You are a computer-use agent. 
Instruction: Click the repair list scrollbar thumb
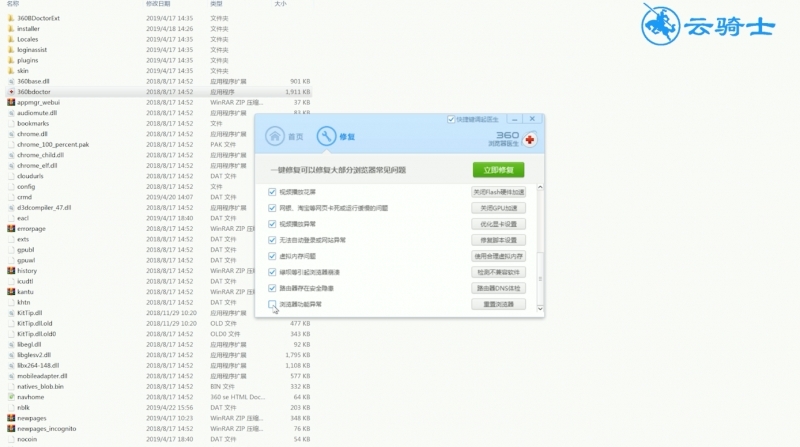(x=540, y=279)
